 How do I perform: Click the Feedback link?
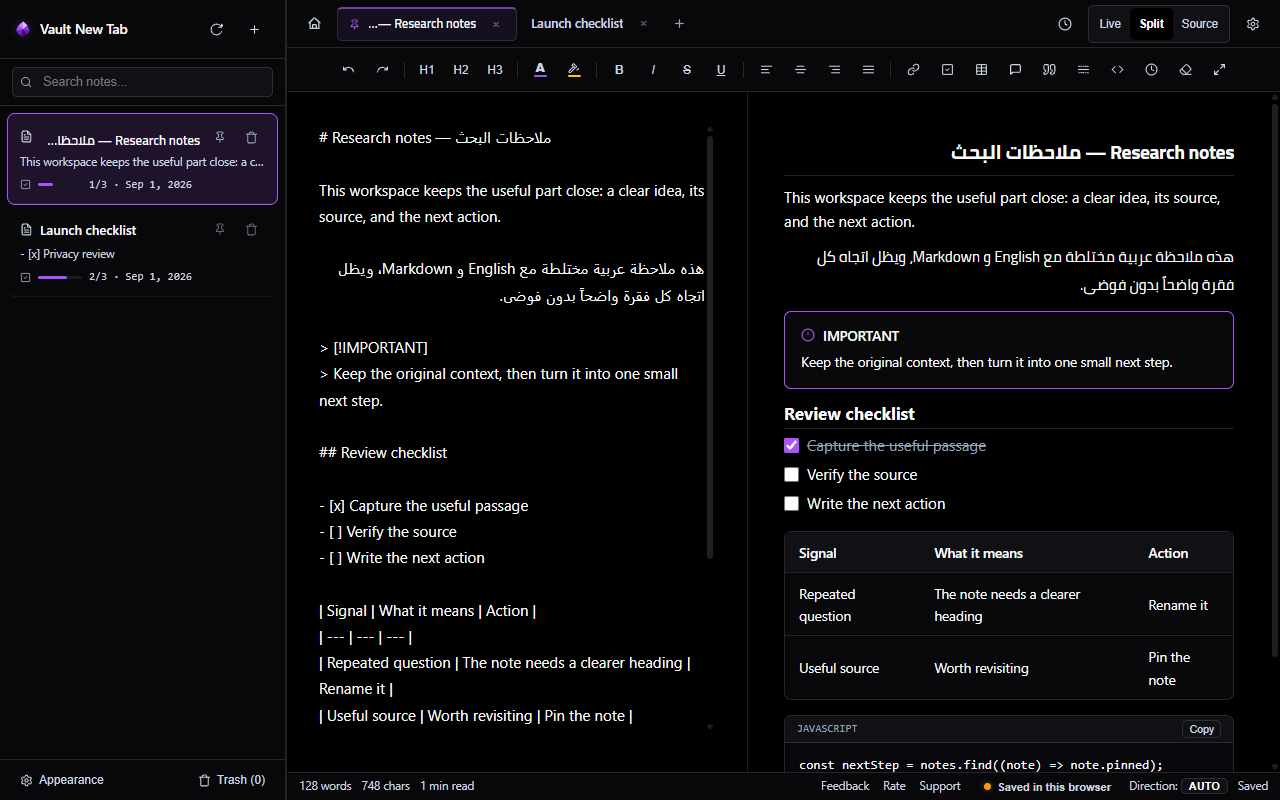[x=845, y=786]
